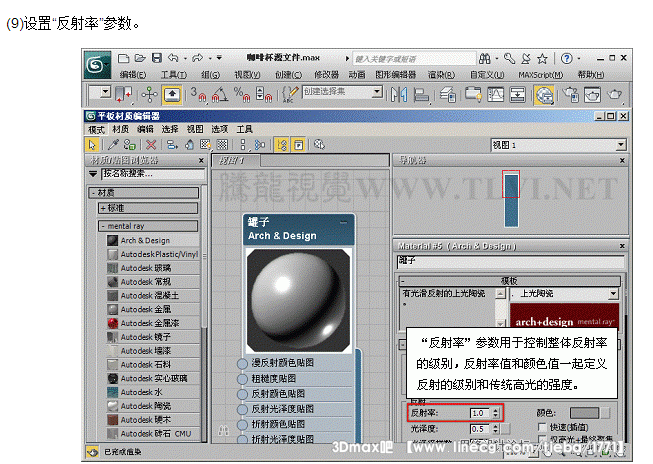Open Render Setup teapot icon
Image resolution: width=653 pixels, height=464 pixels.
tap(571, 95)
